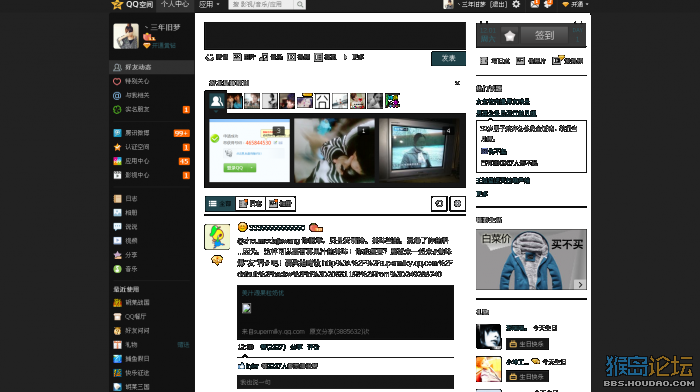
Task: Click the music note icon under the post box
Action: tap(264, 57)
